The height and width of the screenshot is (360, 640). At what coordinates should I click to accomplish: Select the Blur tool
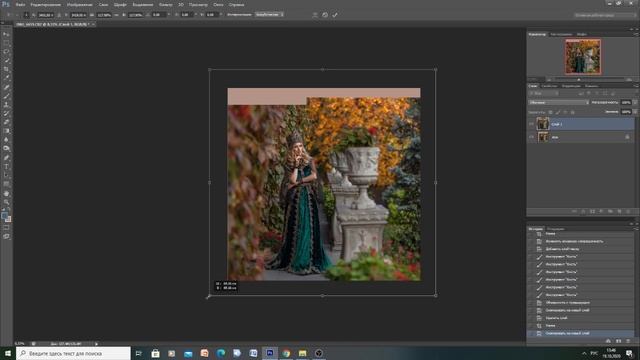[6, 140]
